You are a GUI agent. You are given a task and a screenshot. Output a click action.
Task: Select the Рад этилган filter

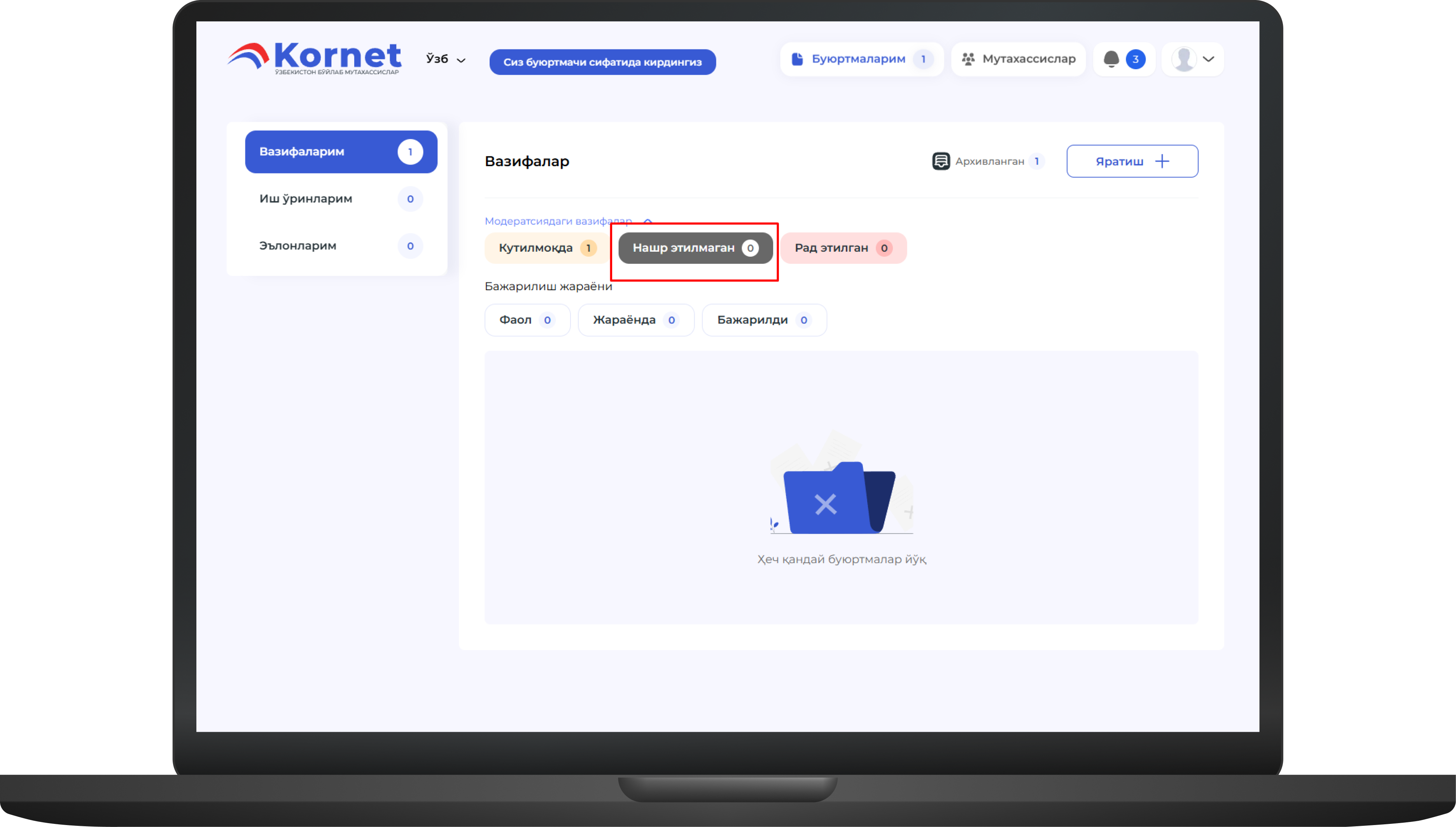pyautogui.click(x=843, y=248)
